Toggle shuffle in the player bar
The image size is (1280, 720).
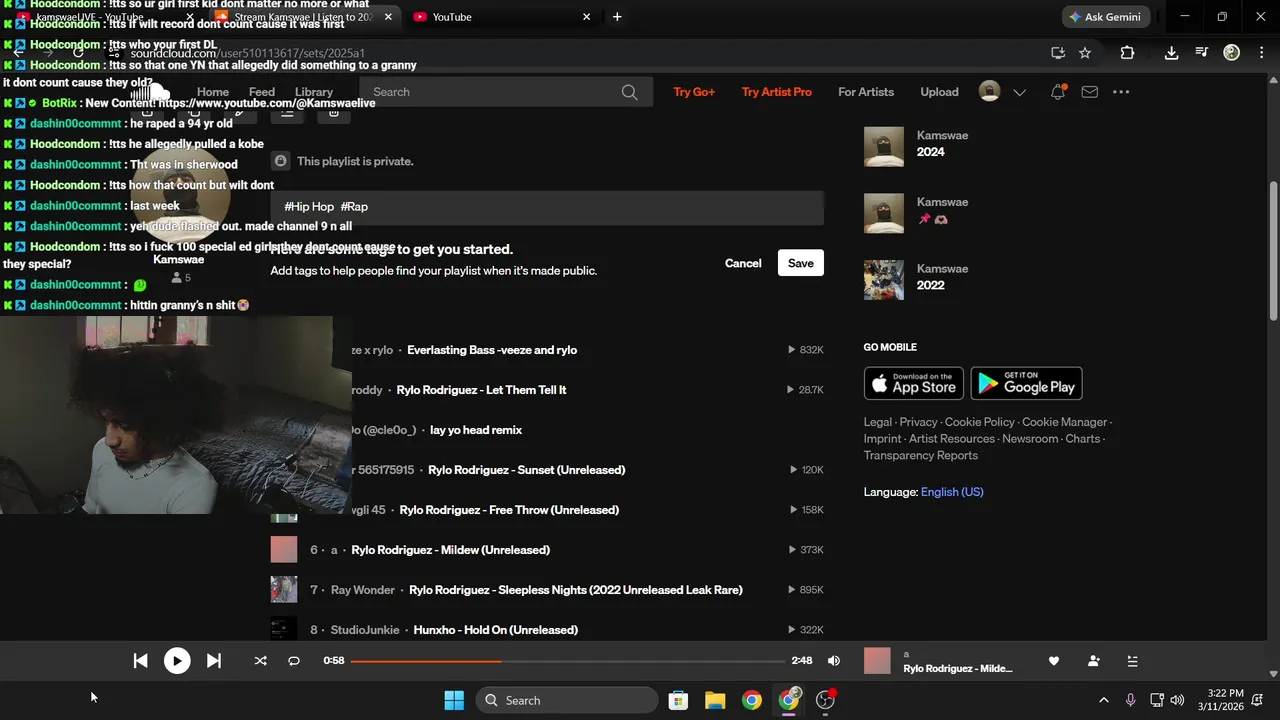pos(261,661)
